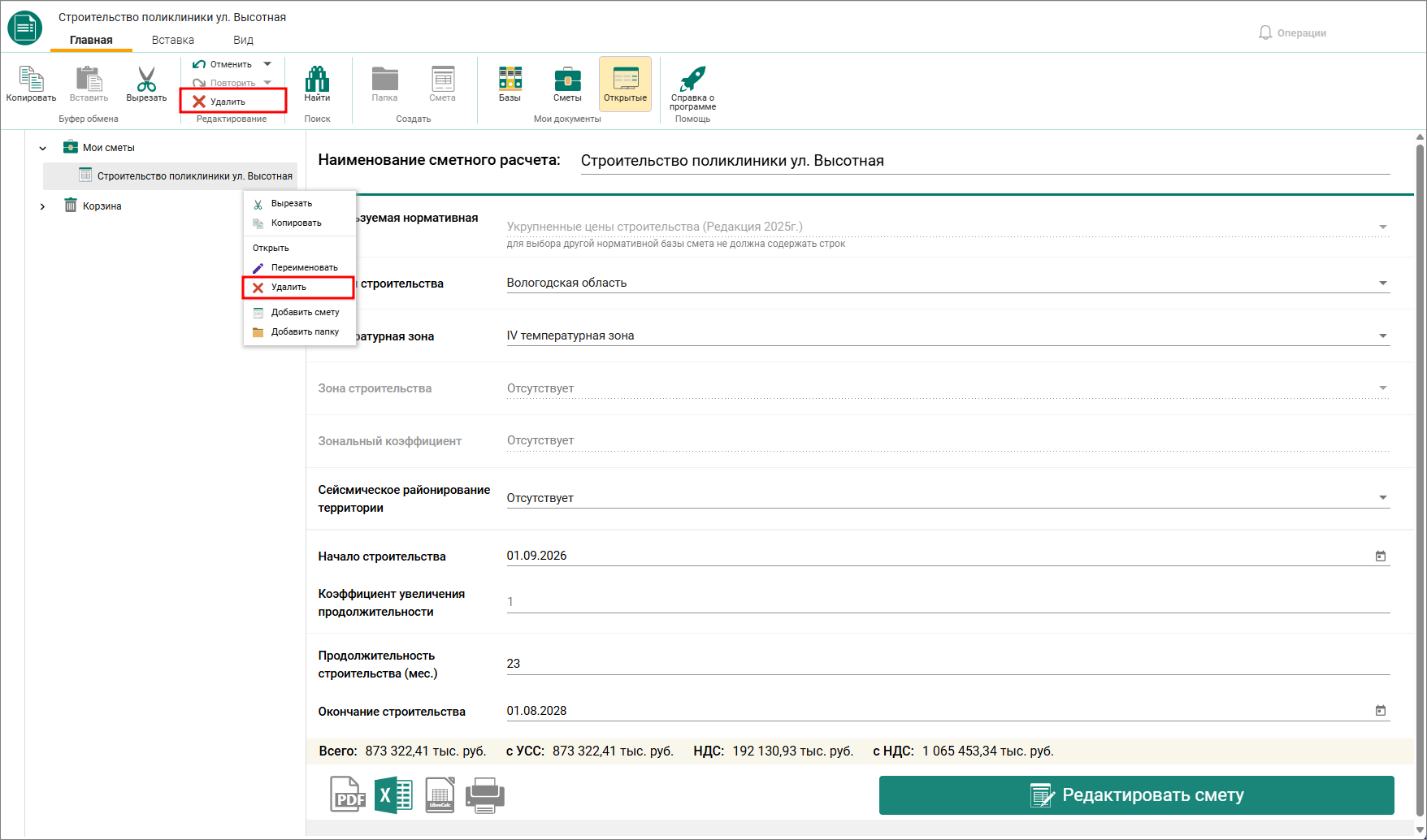
Task: Choose Переименовать in context menu
Action: 299,267
